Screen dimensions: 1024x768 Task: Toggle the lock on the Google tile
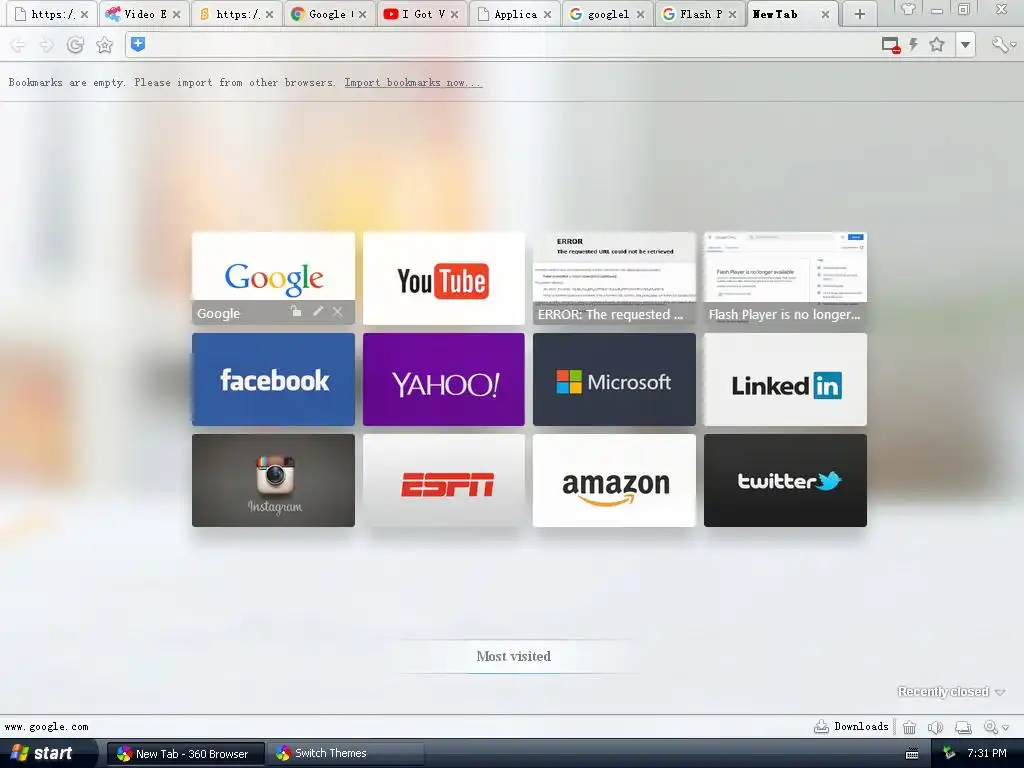[296, 312]
